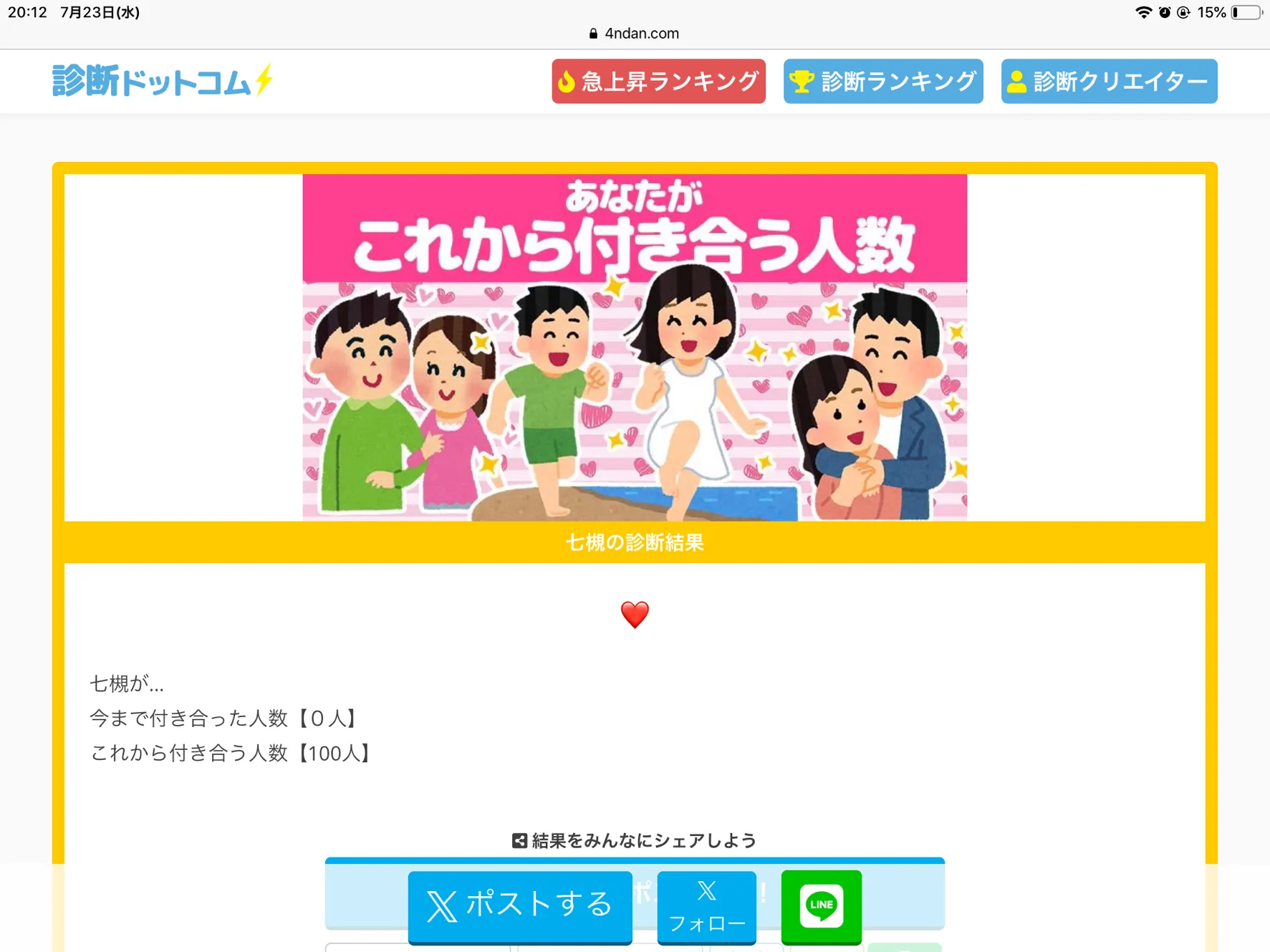Click the red heart emoji

click(635, 615)
